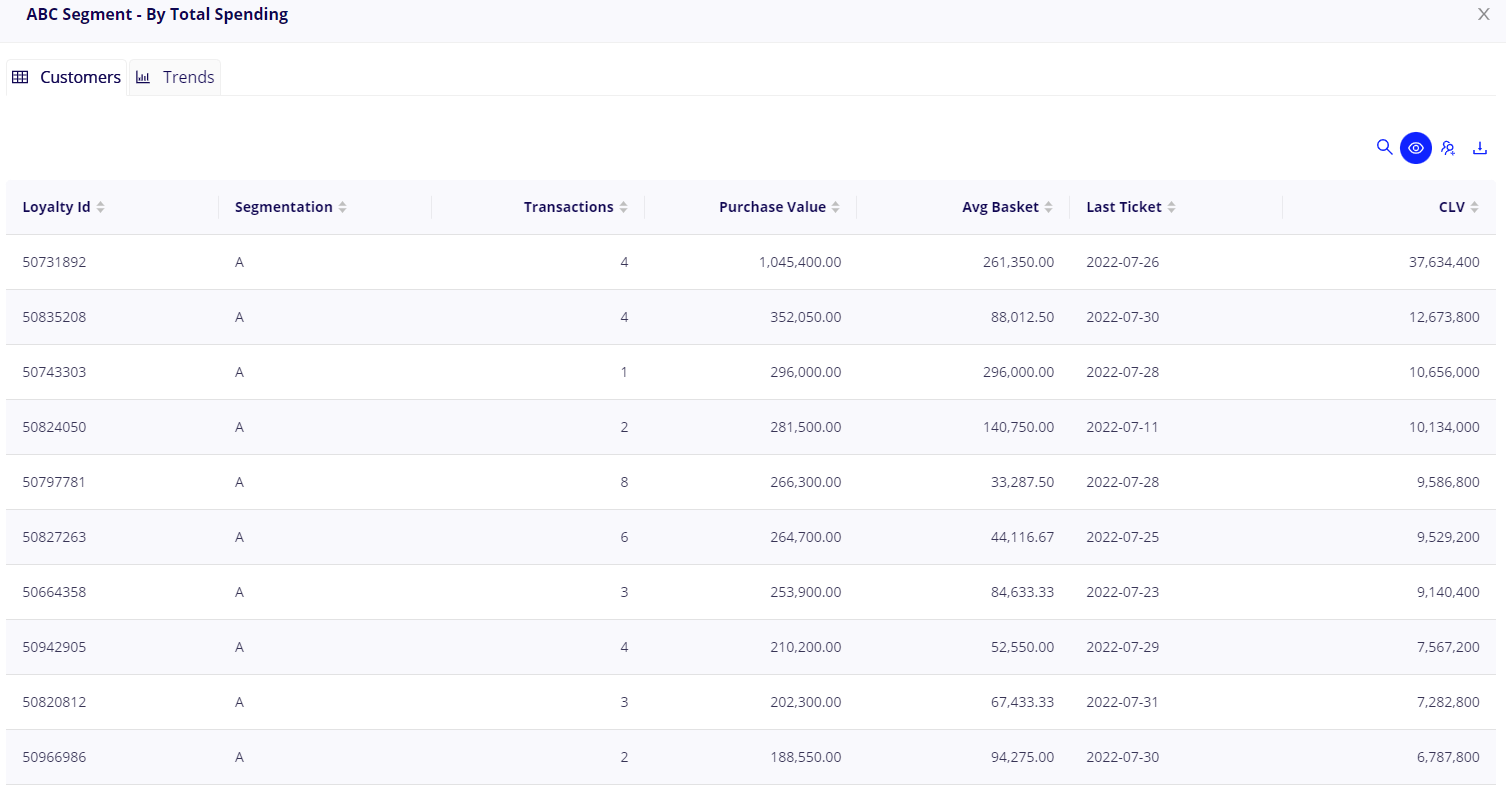Image resolution: width=1506 pixels, height=790 pixels.
Task: Click loyalty id 50824050
Action: click(54, 427)
